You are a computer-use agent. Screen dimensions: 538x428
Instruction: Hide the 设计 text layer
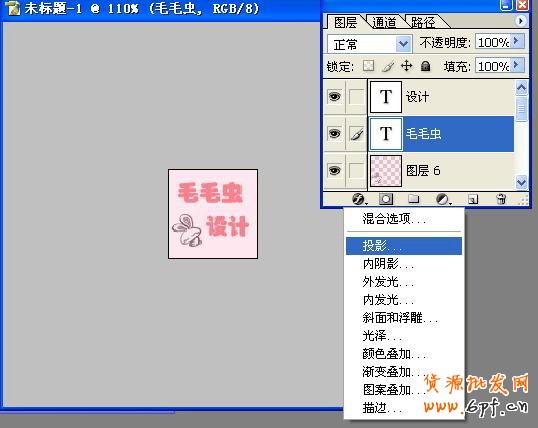click(x=334, y=96)
